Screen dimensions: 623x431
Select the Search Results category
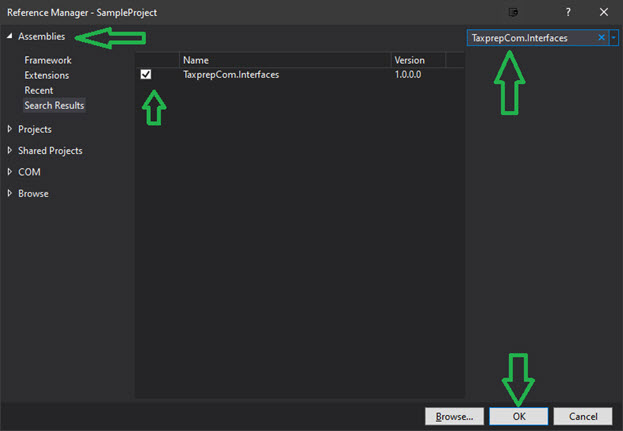(x=54, y=105)
